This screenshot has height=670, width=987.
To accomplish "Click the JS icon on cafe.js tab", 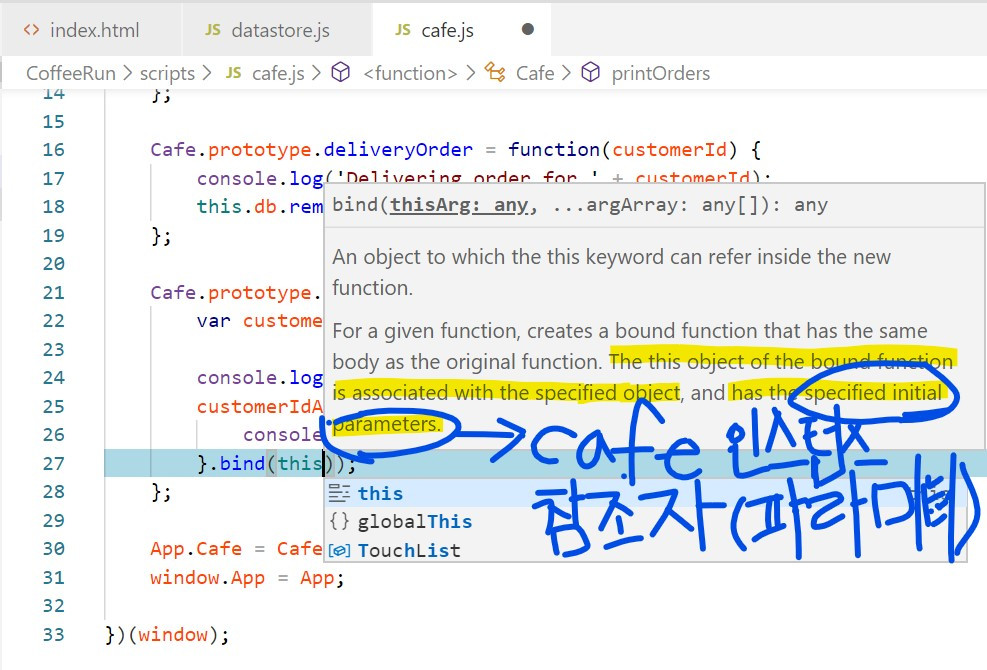I will pos(403,30).
